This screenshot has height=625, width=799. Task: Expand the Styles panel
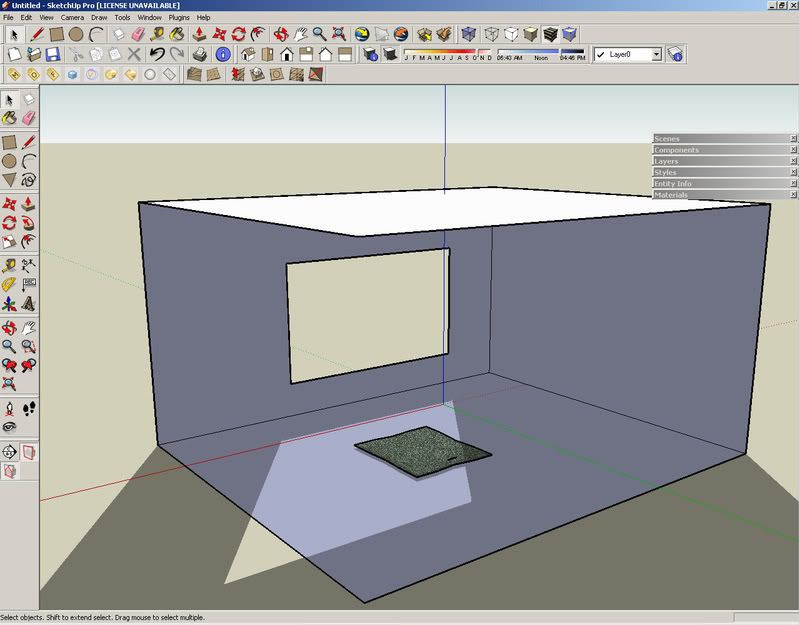pyautogui.click(x=721, y=172)
